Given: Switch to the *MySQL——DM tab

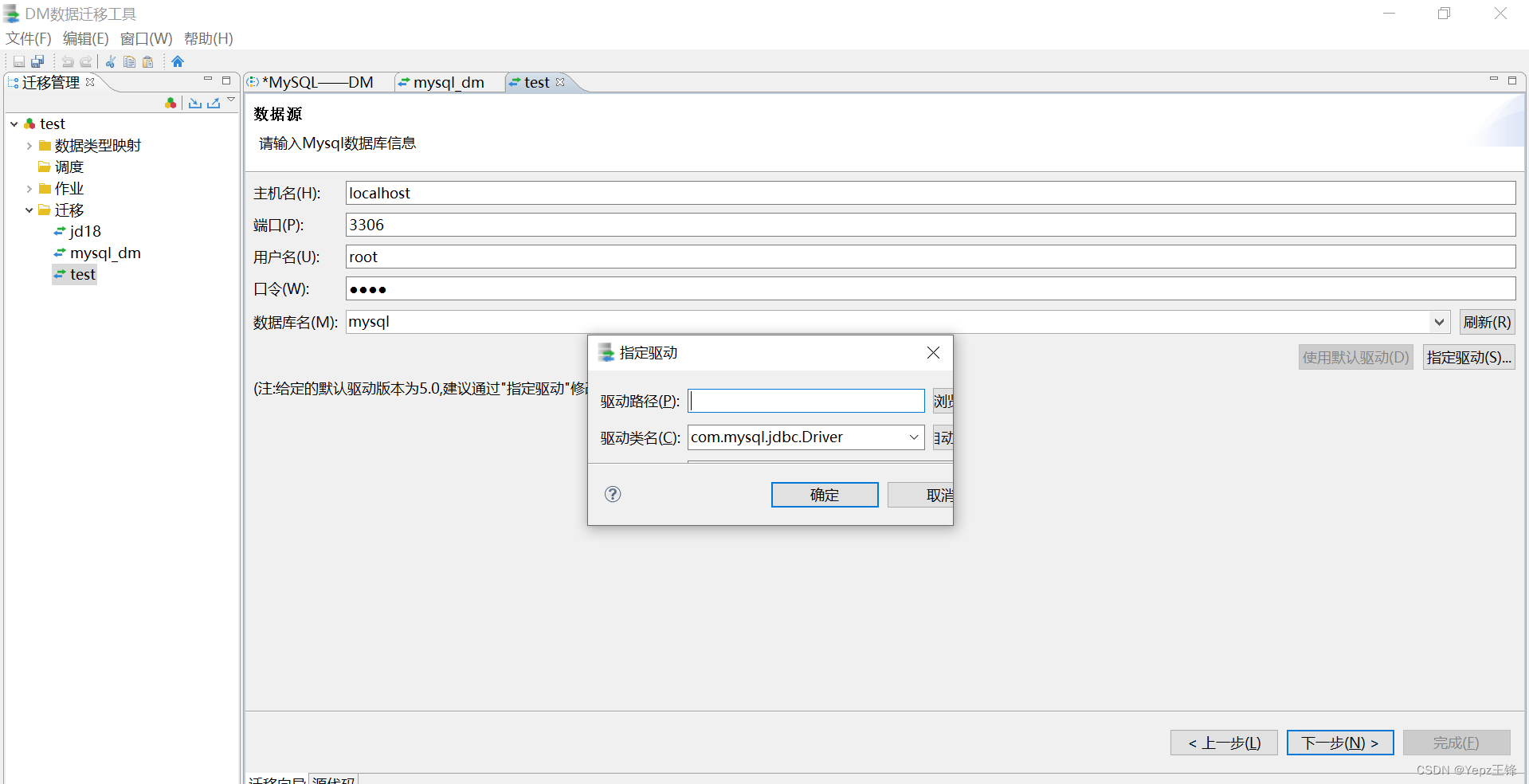Looking at the screenshot, I should pos(317,82).
